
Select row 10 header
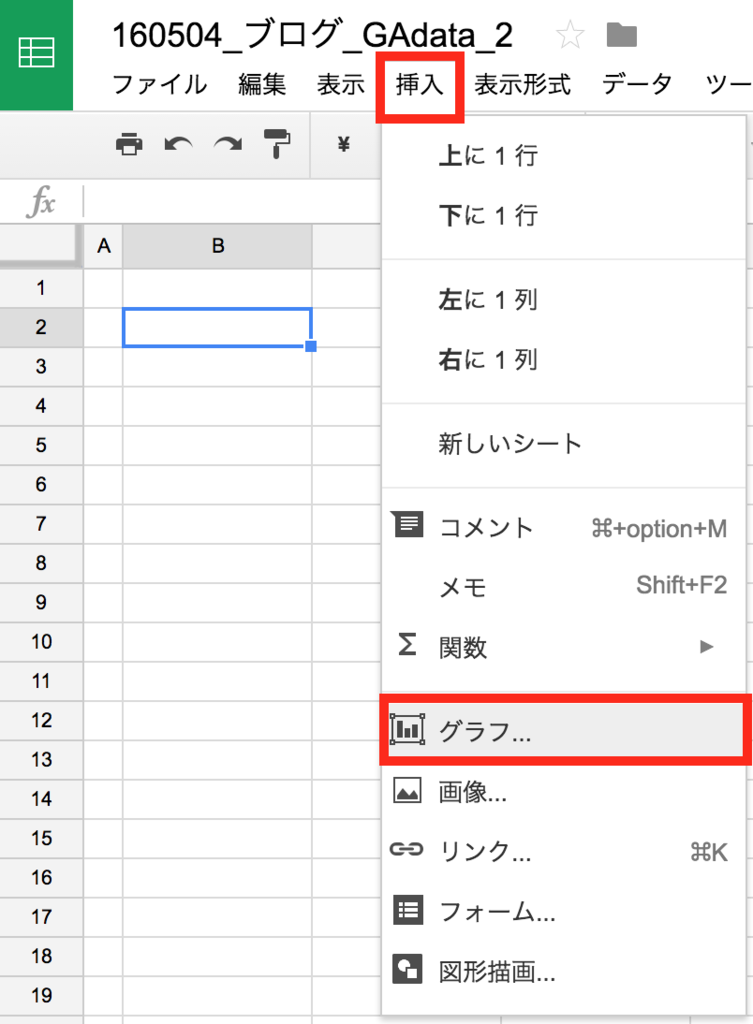click(40, 642)
